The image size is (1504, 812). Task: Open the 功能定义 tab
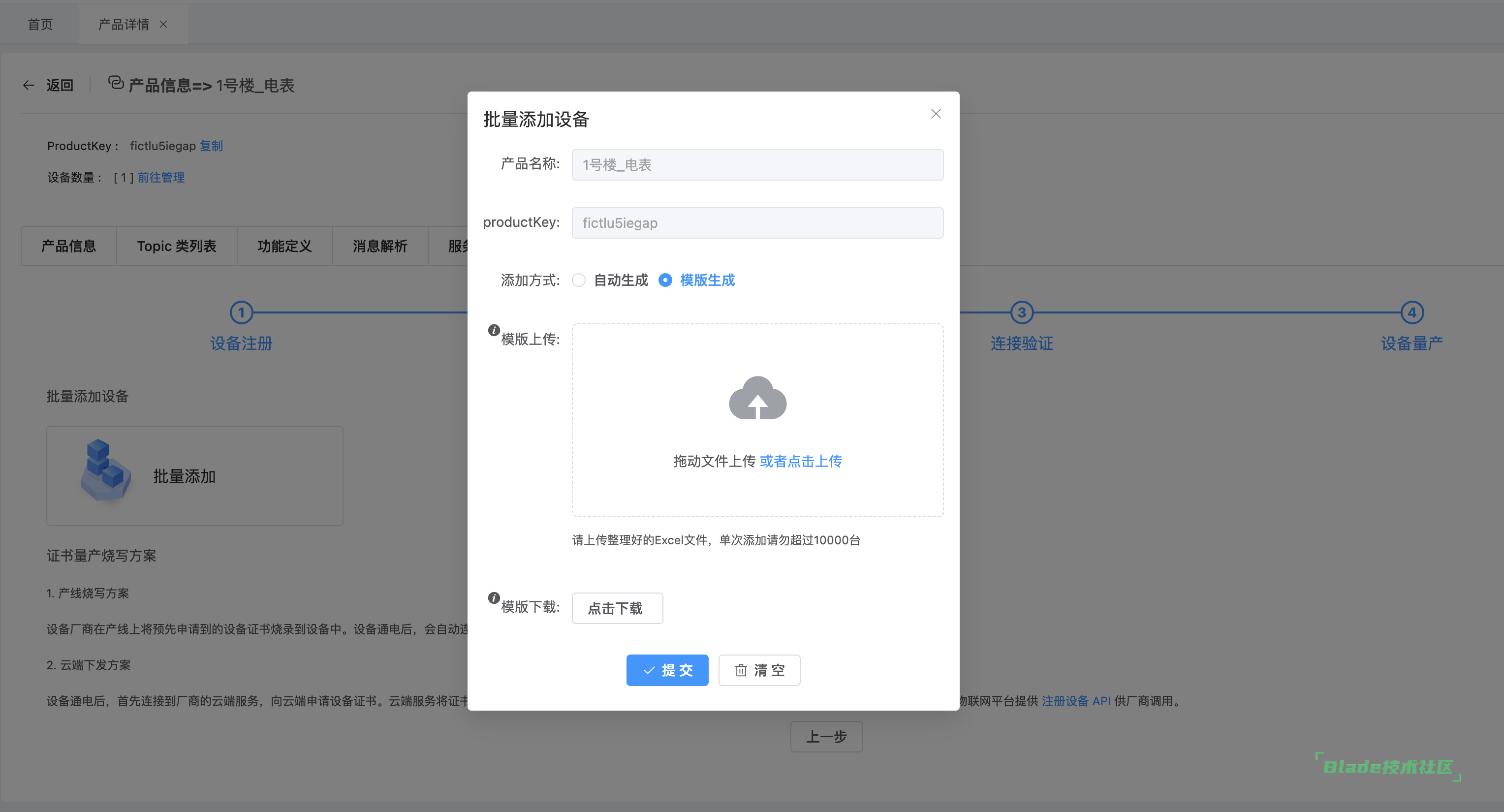click(x=284, y=247)
